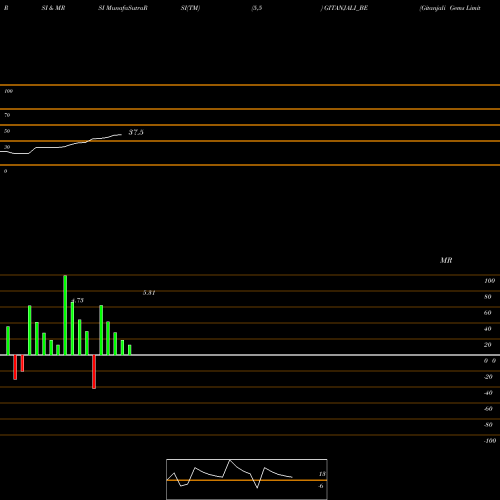Click the MR axis label 40

(488, 329)
